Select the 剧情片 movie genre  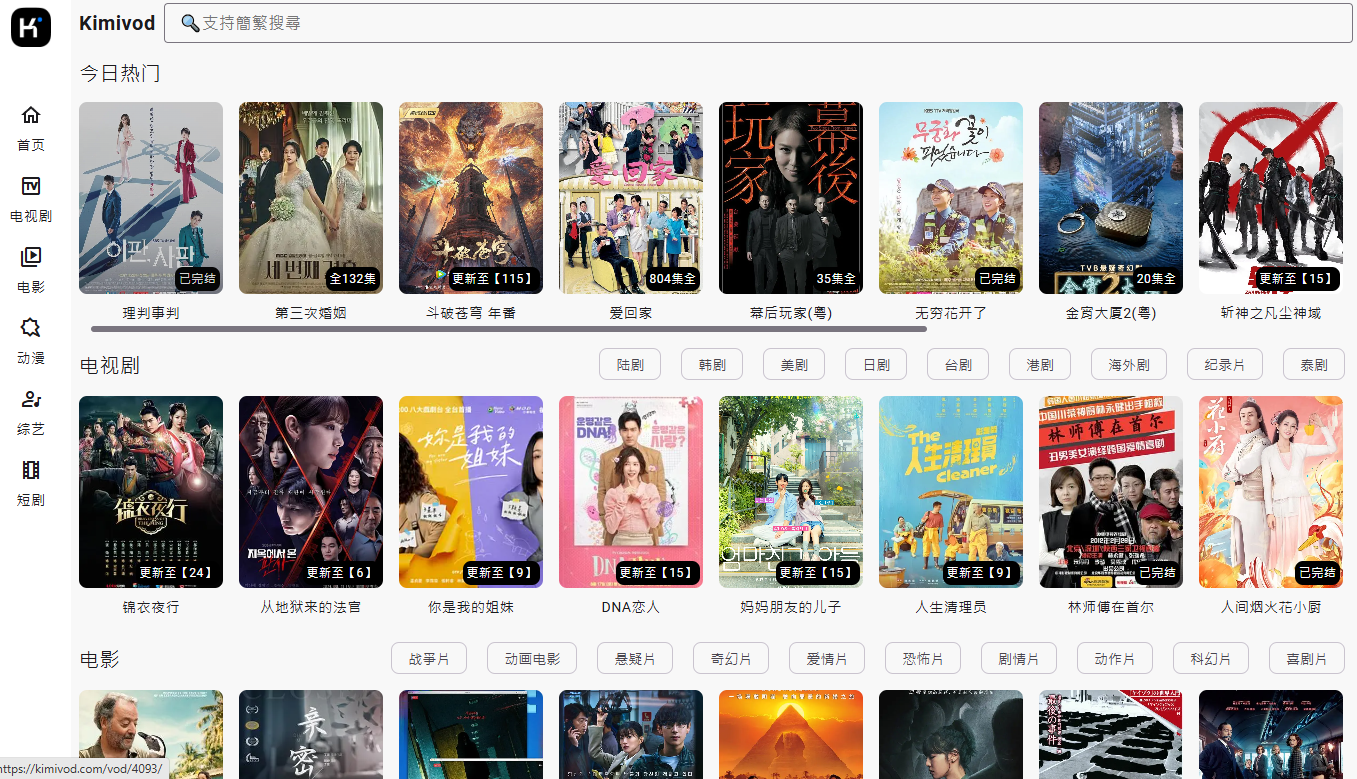1019,659
